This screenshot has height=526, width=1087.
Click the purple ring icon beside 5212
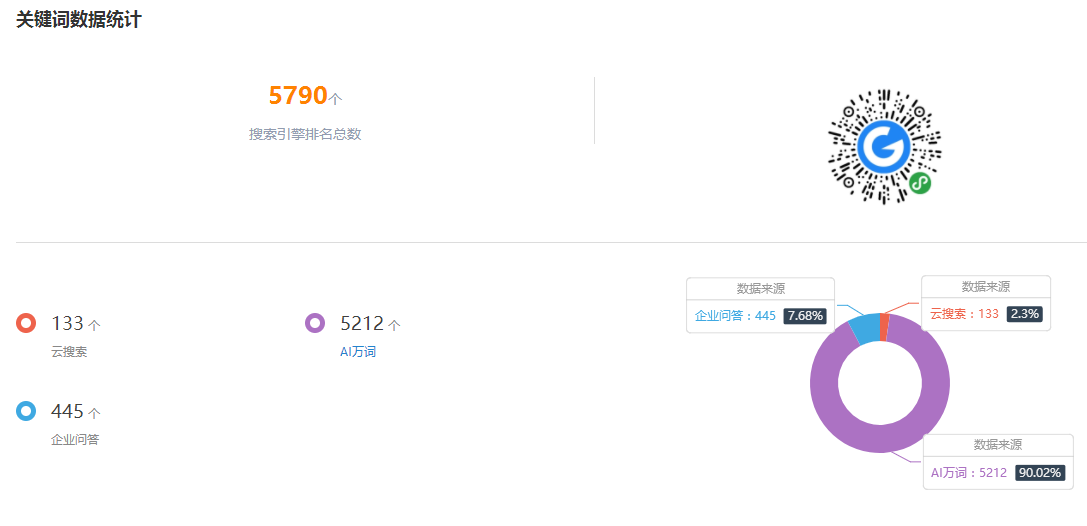[315, 323]
